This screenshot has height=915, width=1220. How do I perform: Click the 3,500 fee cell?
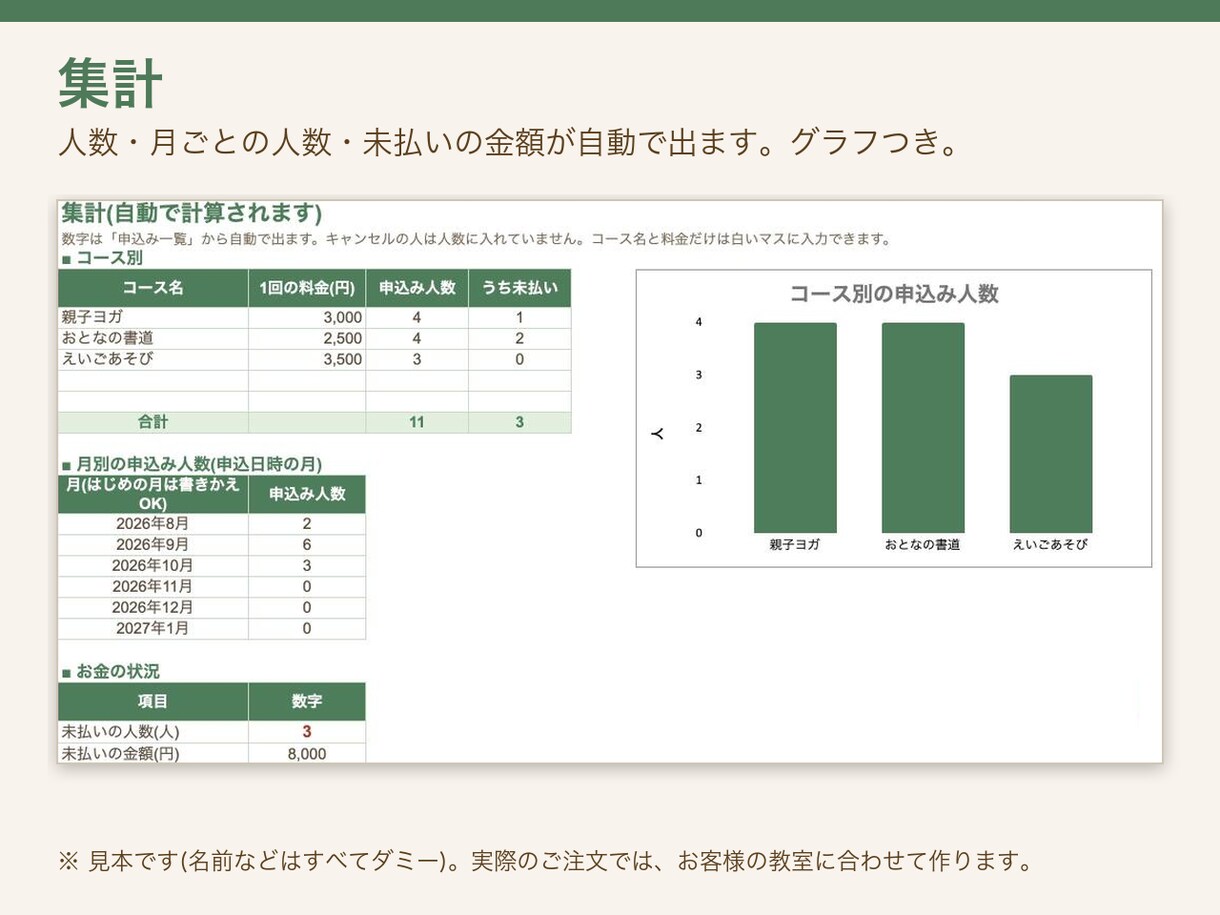coord(307,359)
